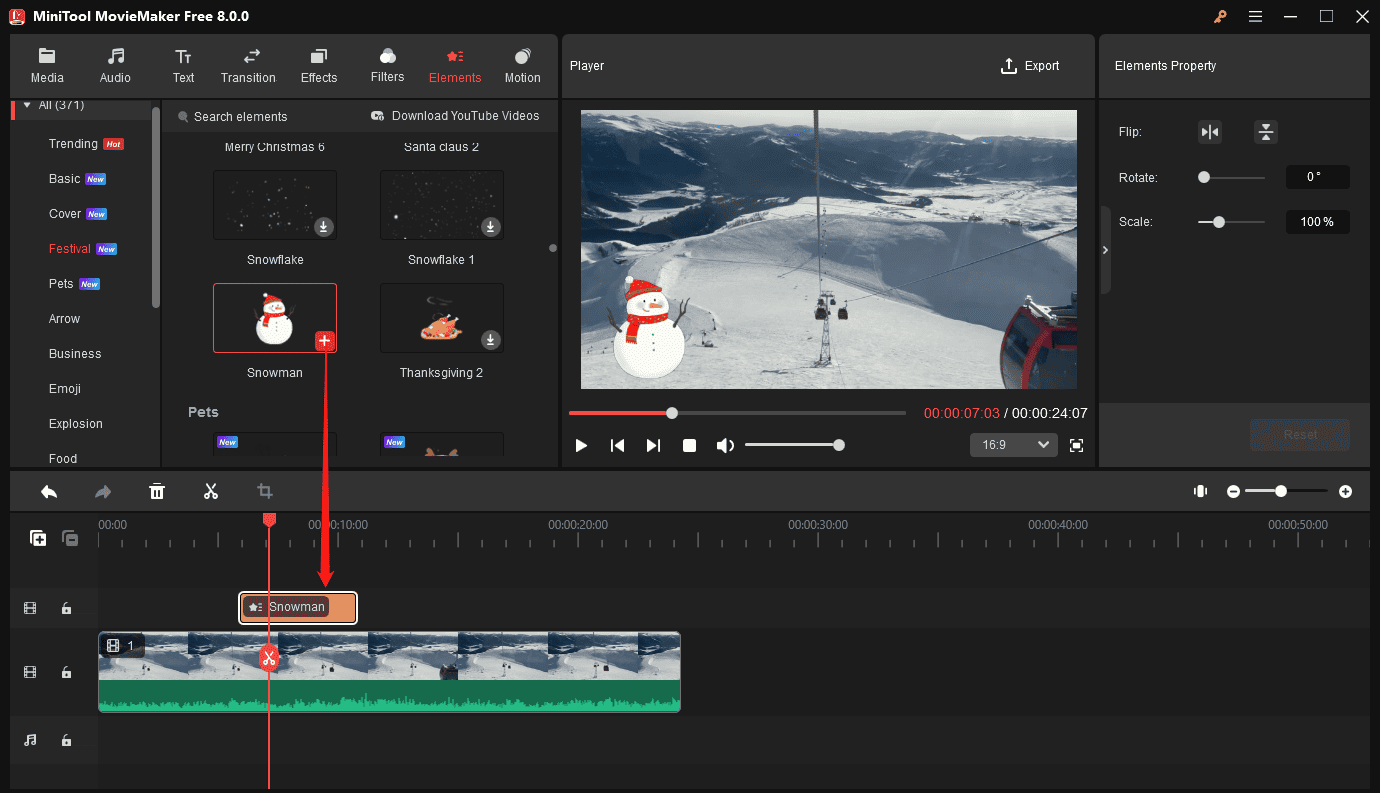Adjust the timeline zoom slider
Viewport: 1380px width, 793px height.
click(1288, 491)
